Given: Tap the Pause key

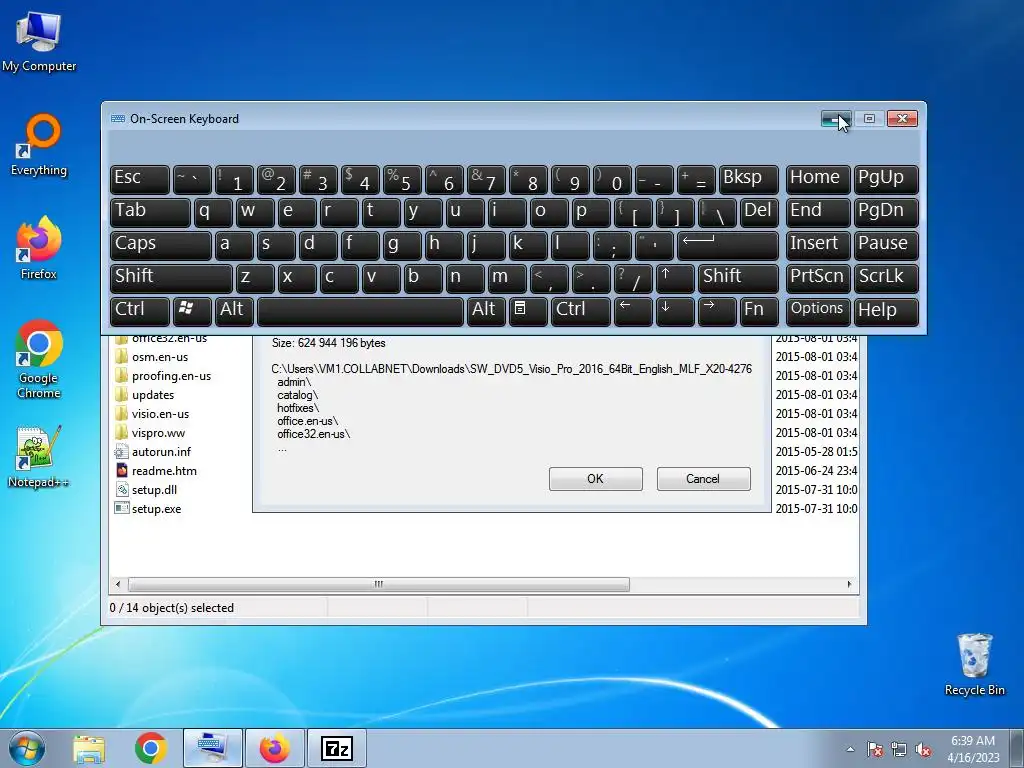Looking at the screenshot, I should [x=886, y=246].
